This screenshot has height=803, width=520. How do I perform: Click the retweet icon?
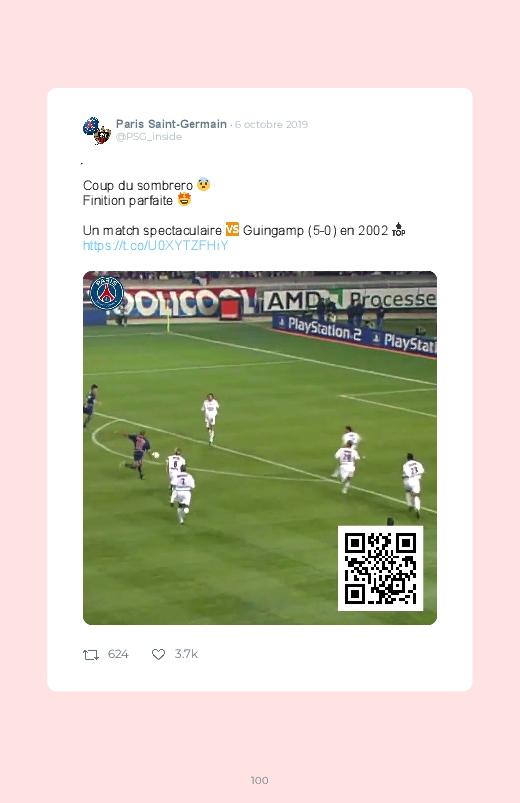[x=91, y=654]
